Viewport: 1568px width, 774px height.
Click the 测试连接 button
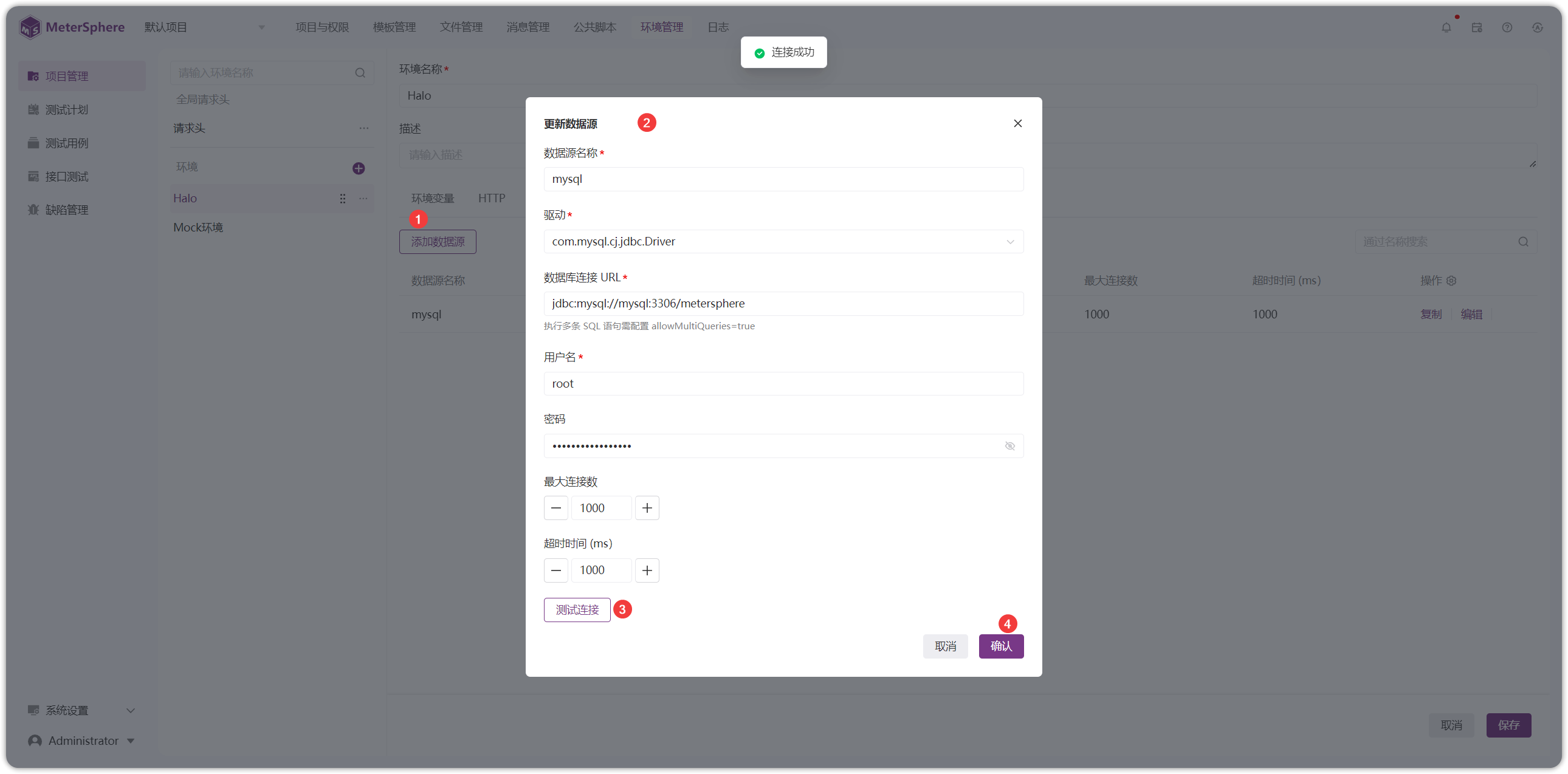click(577, 610)
